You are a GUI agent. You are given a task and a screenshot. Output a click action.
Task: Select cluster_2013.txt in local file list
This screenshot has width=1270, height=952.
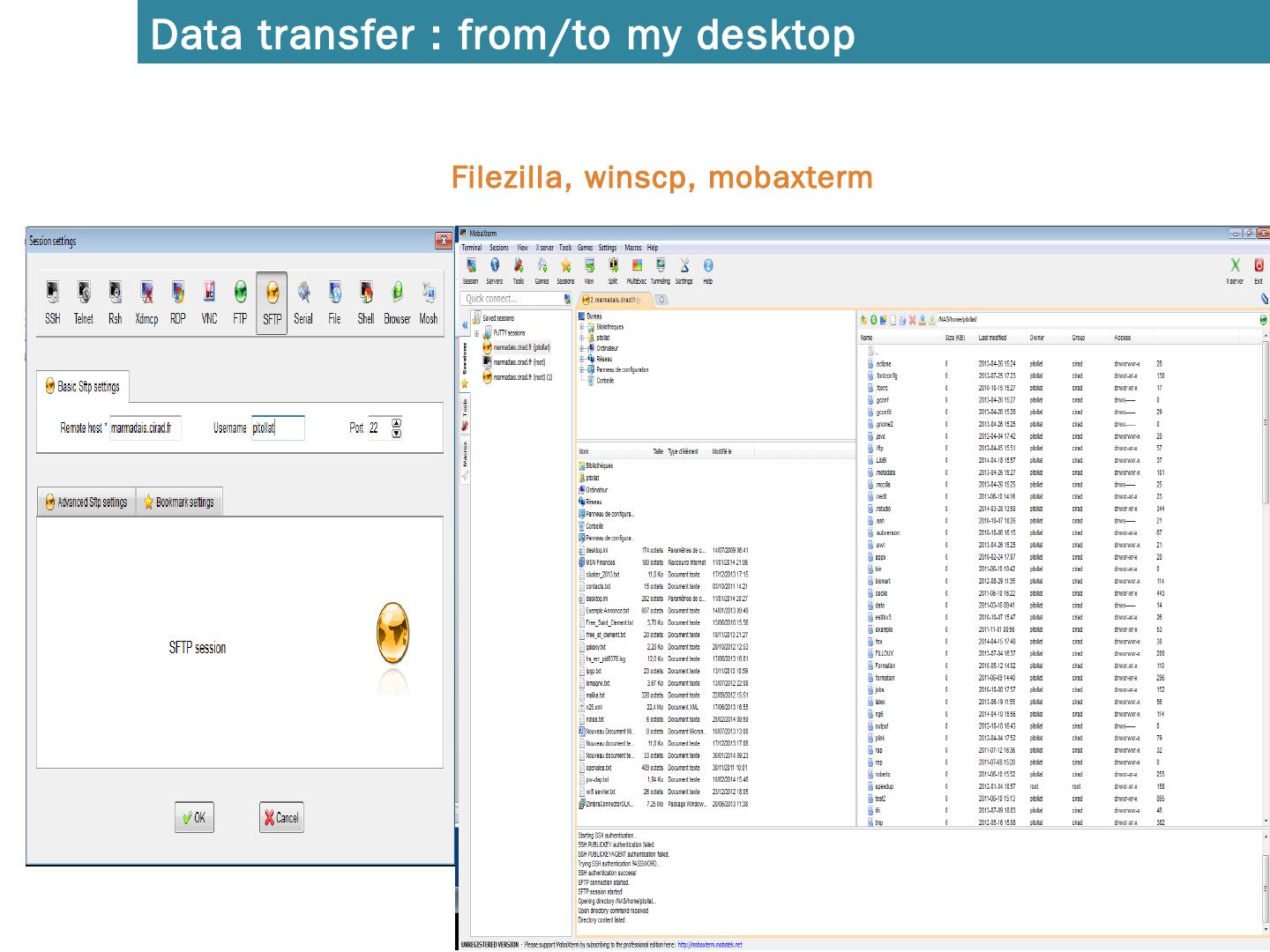[599, 574]
